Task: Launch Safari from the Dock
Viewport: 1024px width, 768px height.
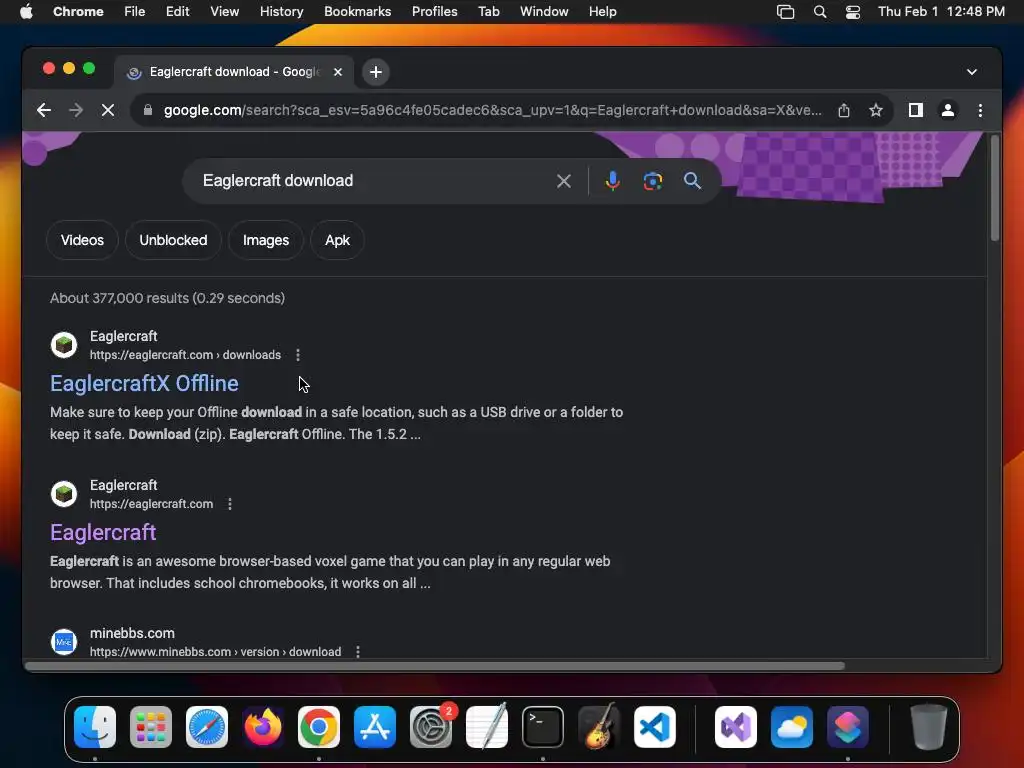Action: pyautogui.click(x=207, y=727)
